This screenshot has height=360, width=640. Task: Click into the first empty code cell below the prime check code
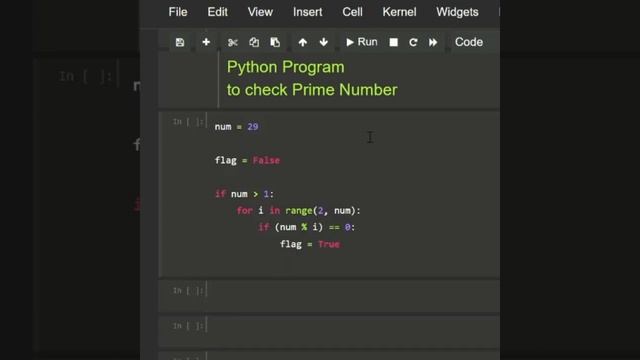pyautogui.click(x=353, y=296)
